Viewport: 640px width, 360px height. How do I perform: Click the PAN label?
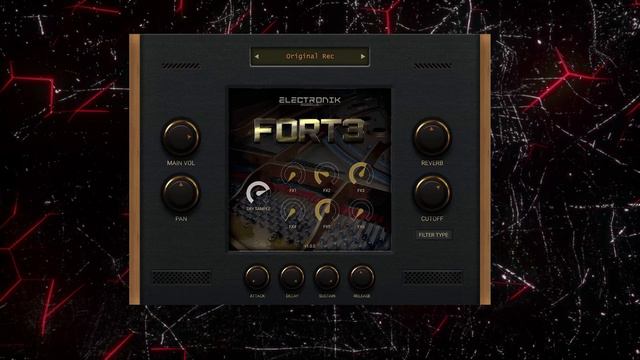click(181, 219)
